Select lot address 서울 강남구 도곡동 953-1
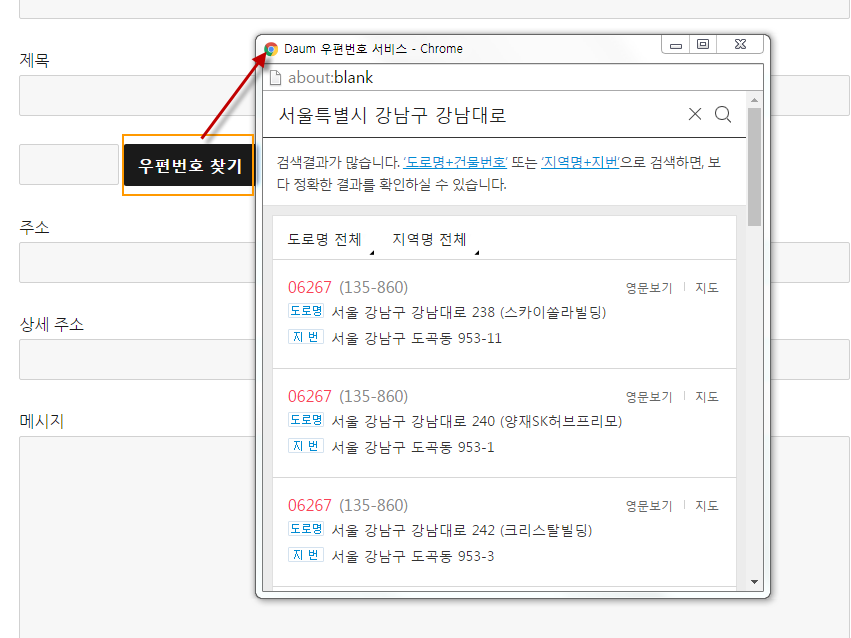This screenshot has width=851, height=638. [x=412, y=448]
